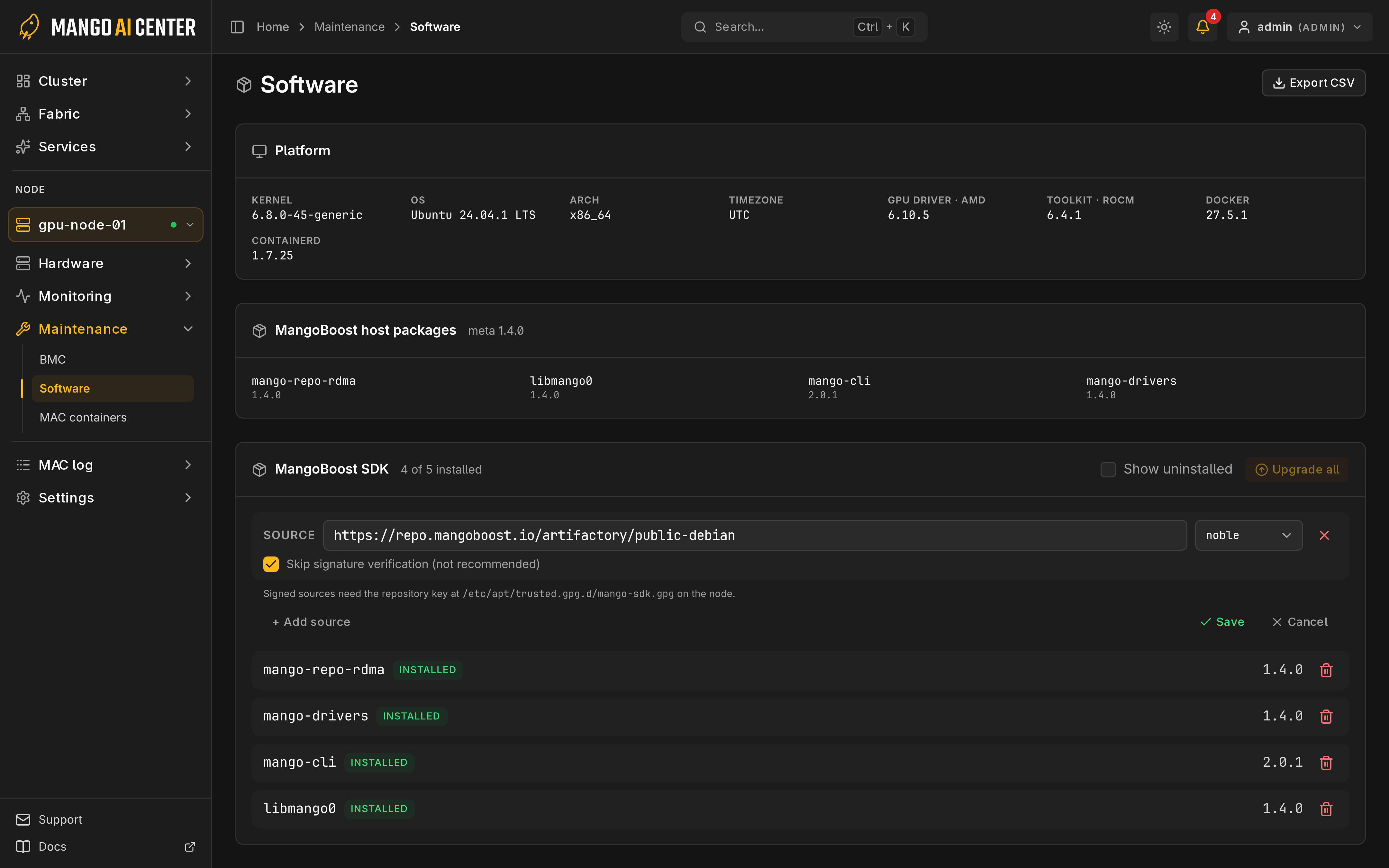Click Upgrade all button

point(1297,470)
